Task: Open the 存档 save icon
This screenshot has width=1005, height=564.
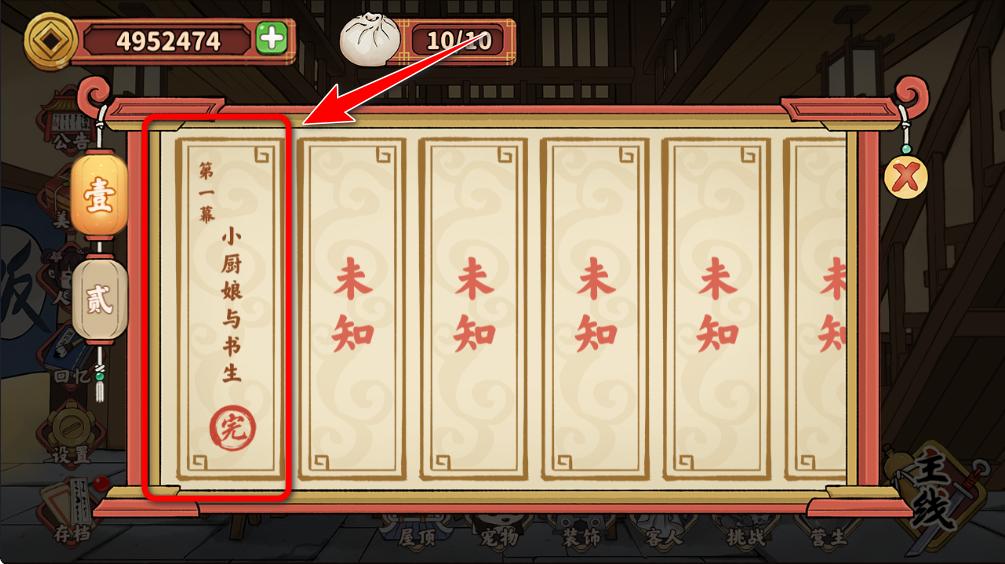Action: click(71, 511)
